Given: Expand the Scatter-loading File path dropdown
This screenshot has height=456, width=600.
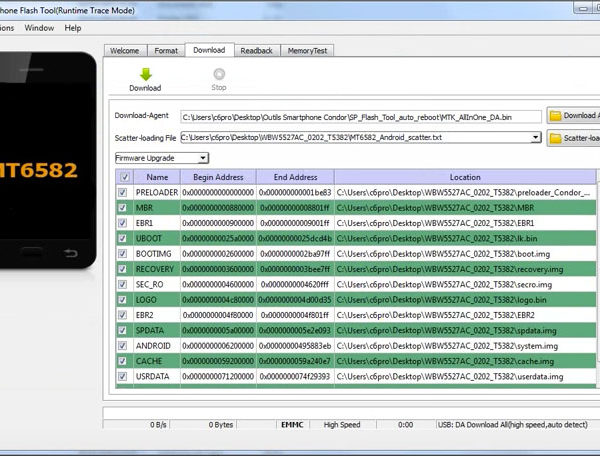Looking at the screenshot, I should coord(535,137).
